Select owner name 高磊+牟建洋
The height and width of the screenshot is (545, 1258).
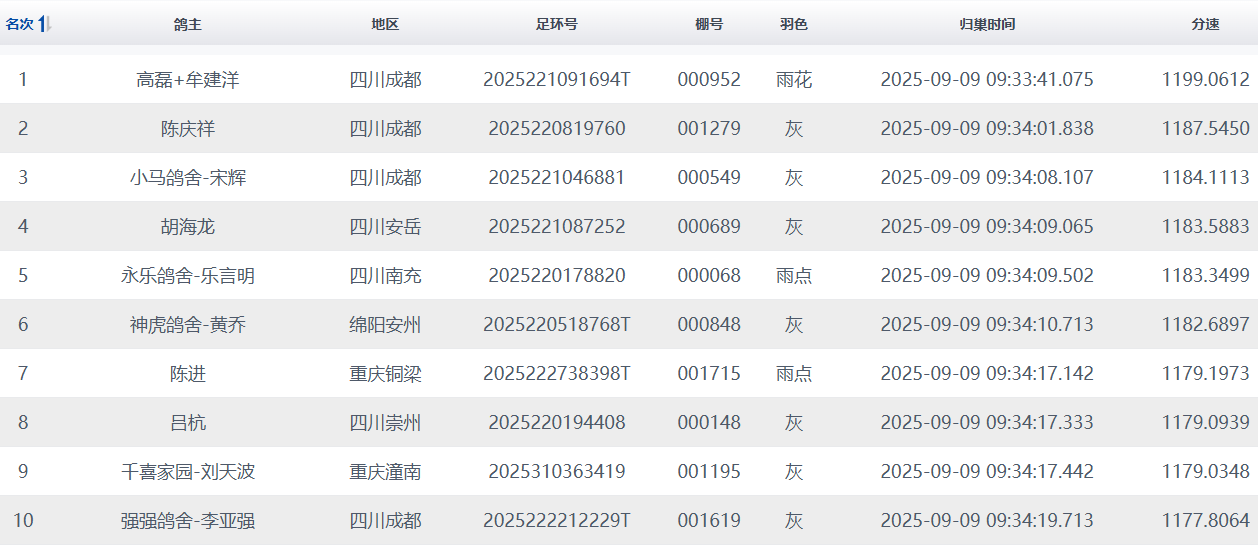(x=187, y=80)
